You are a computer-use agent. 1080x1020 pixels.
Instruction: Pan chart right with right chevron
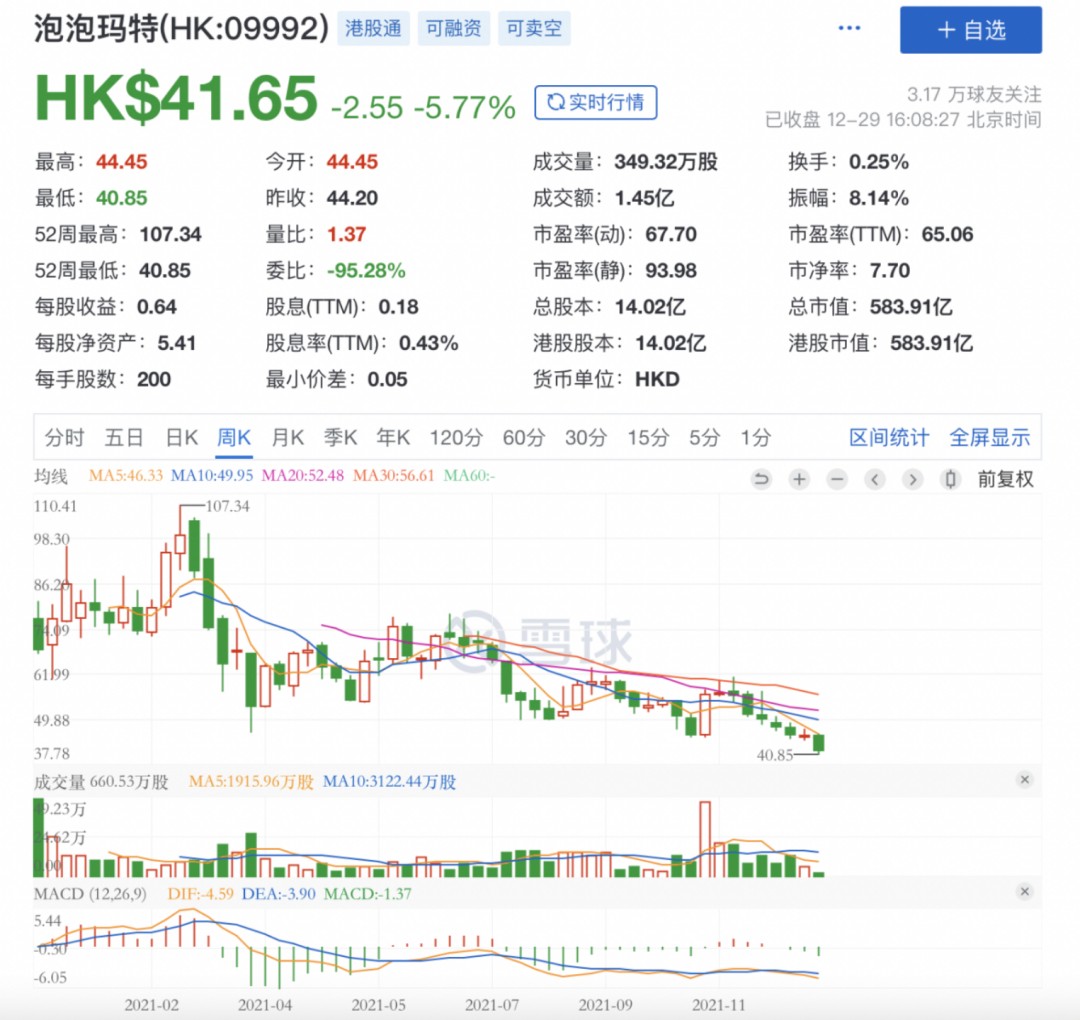click(913, 479)
